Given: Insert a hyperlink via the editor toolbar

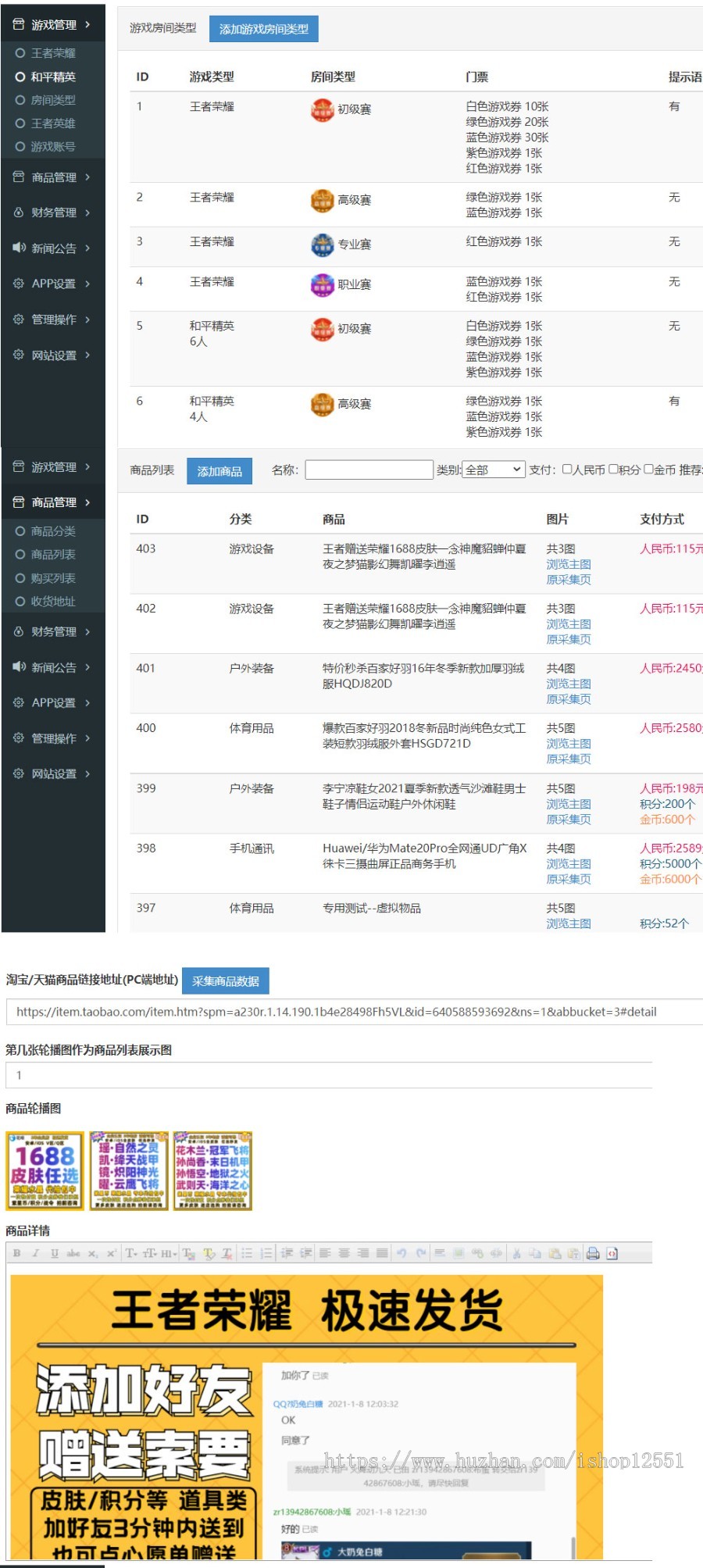Looking at the screenshot, I should (x=477, y=1253).
